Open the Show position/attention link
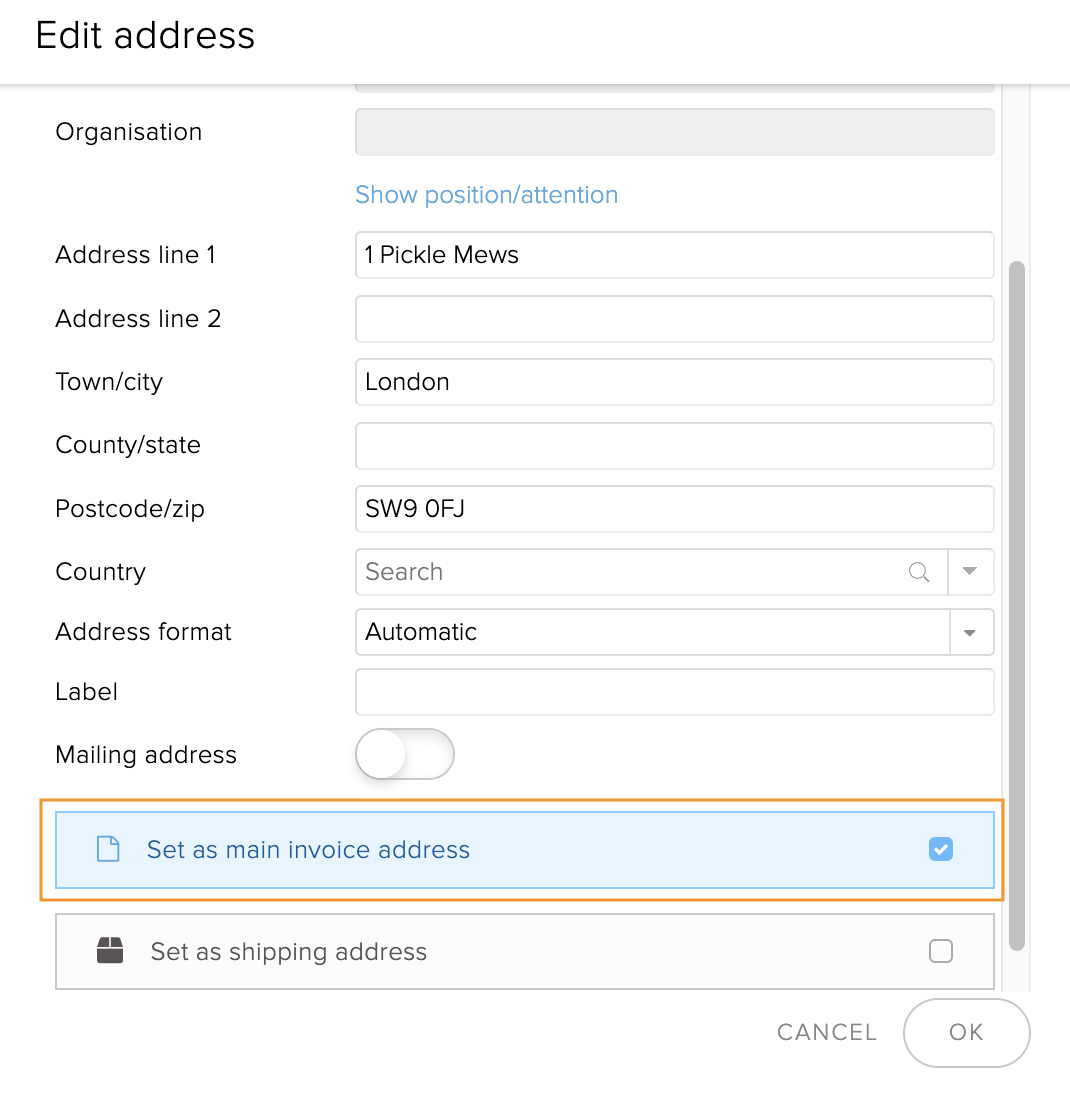This screenshot has height=1098, width=1070. (487, 195)
